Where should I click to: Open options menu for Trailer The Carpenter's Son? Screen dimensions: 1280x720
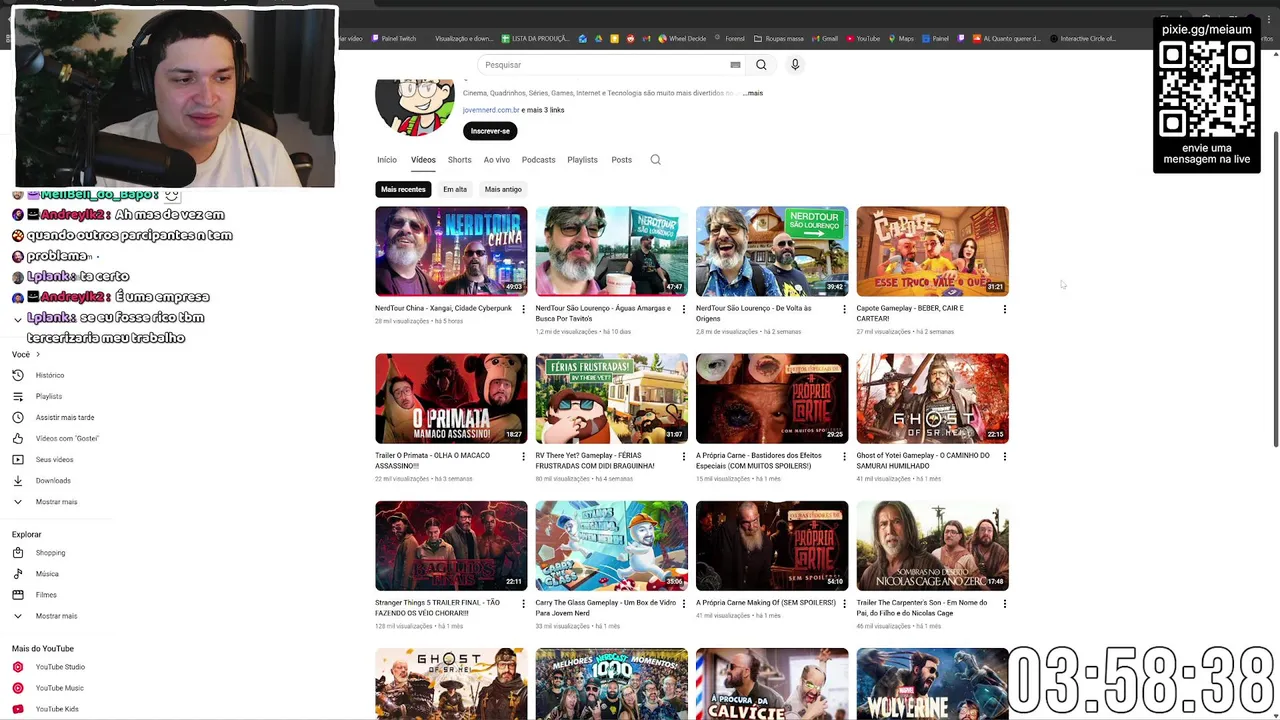coord(1005,604)
